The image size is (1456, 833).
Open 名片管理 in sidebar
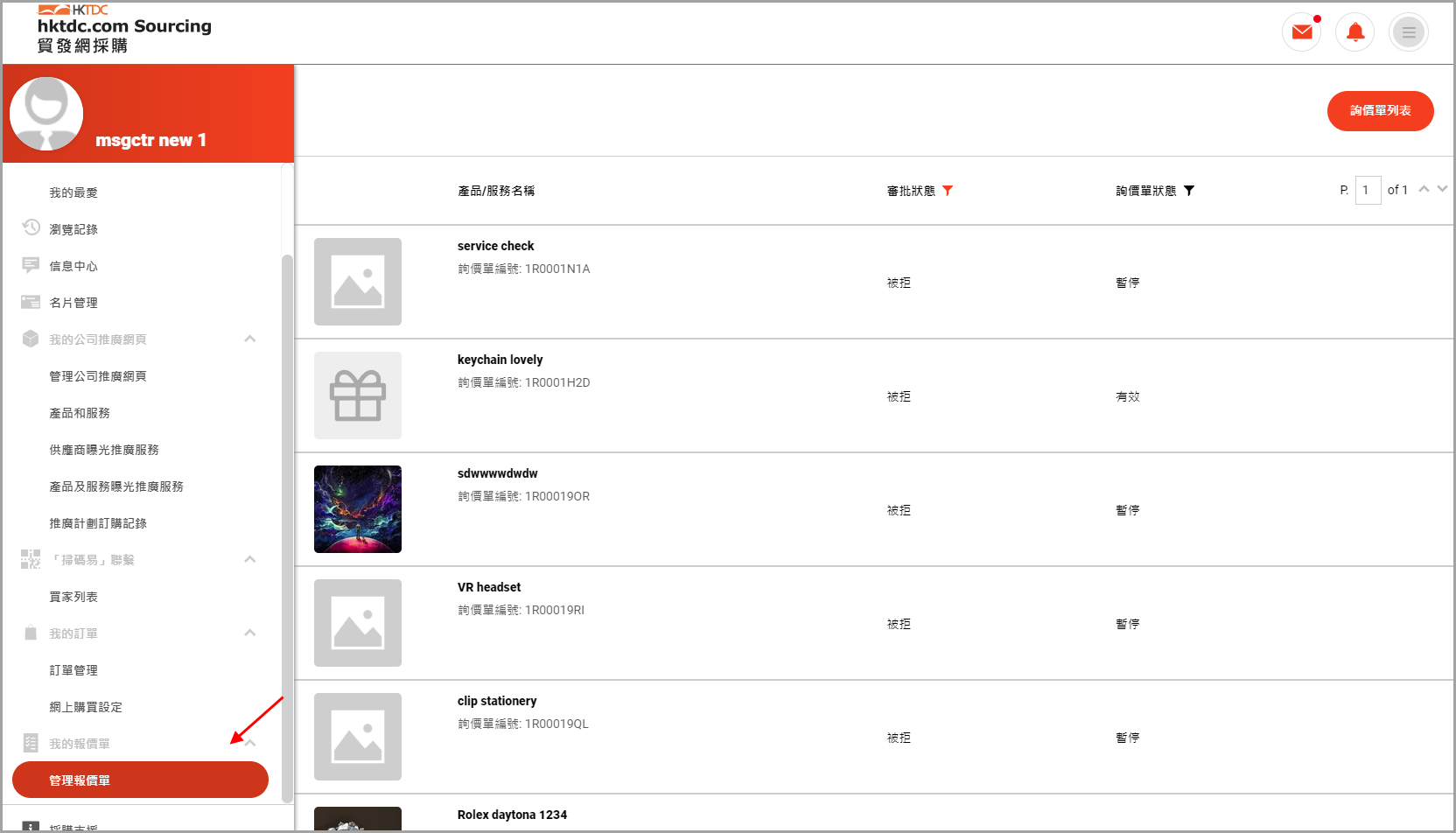click(73, 303)
